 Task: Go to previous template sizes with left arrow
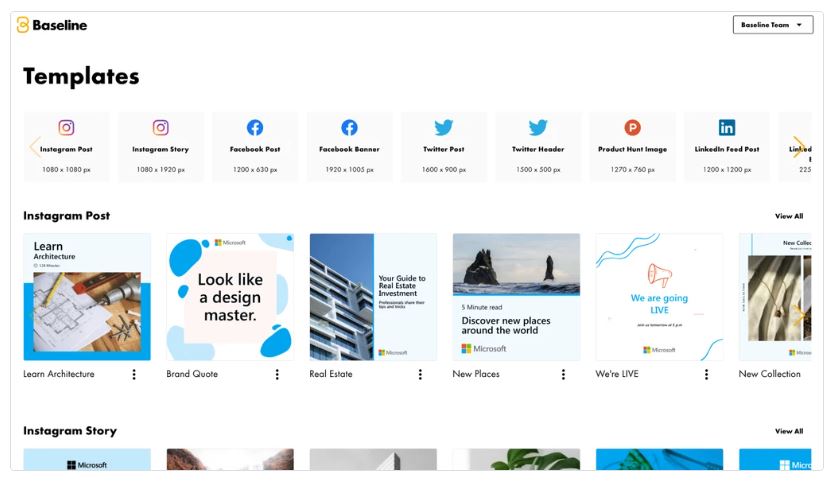pyautogui.click(x=35, y=147)
